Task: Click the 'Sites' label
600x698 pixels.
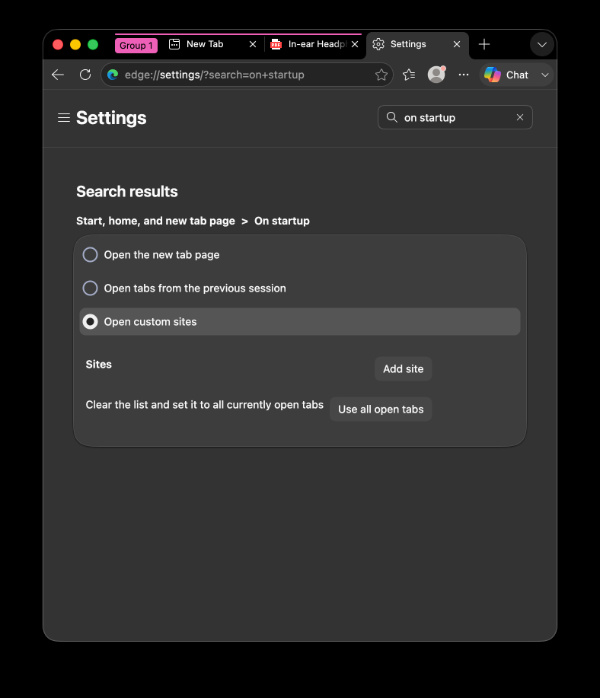Action: click(98, 364)
